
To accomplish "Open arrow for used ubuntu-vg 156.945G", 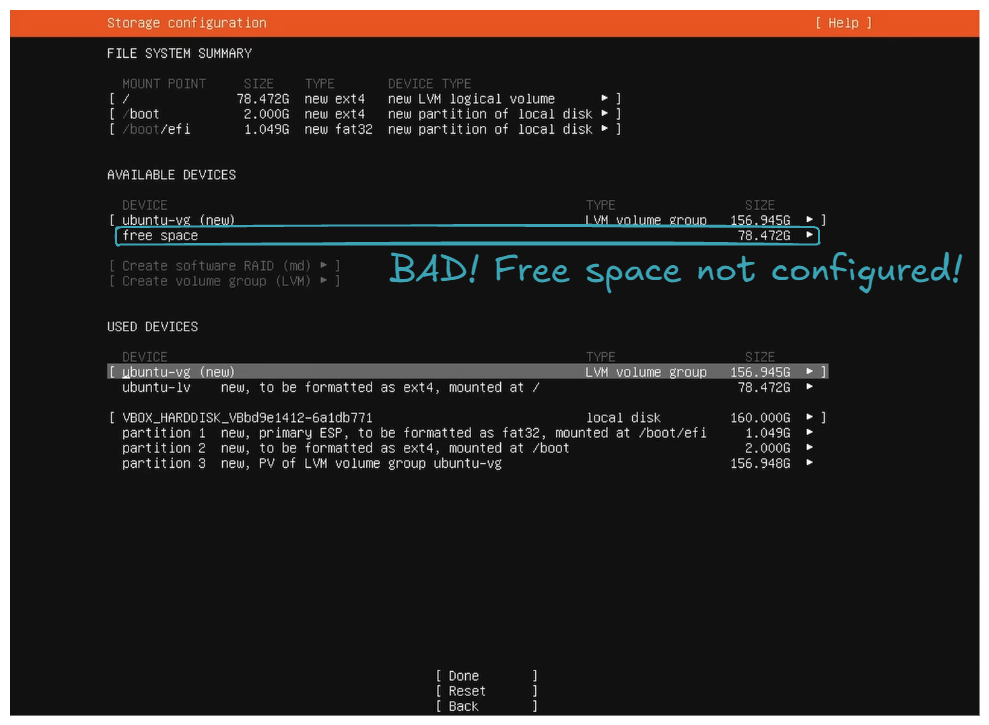I will pos(810,372).
